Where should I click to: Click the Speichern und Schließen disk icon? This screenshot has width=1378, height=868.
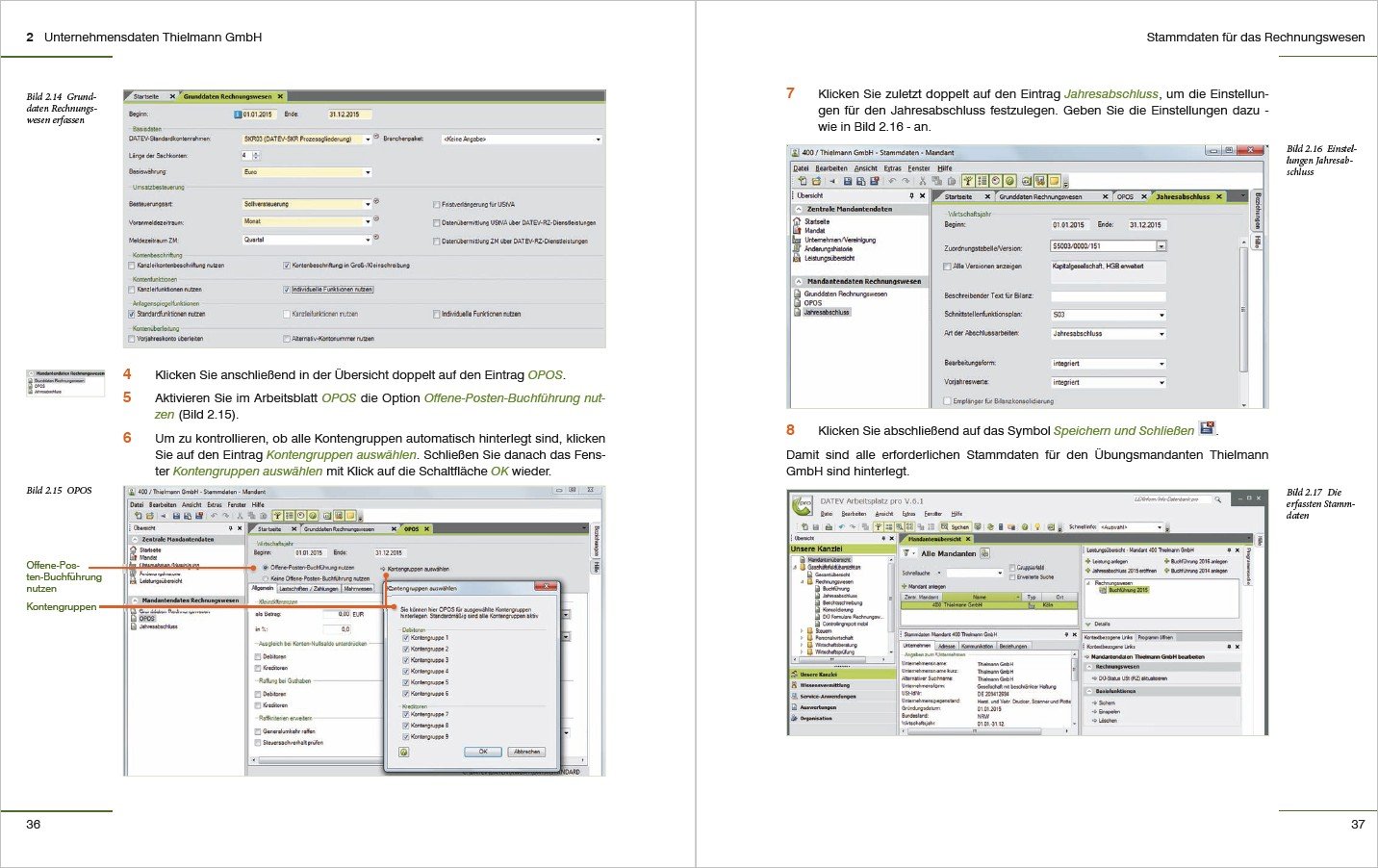tap(1207, 429)
